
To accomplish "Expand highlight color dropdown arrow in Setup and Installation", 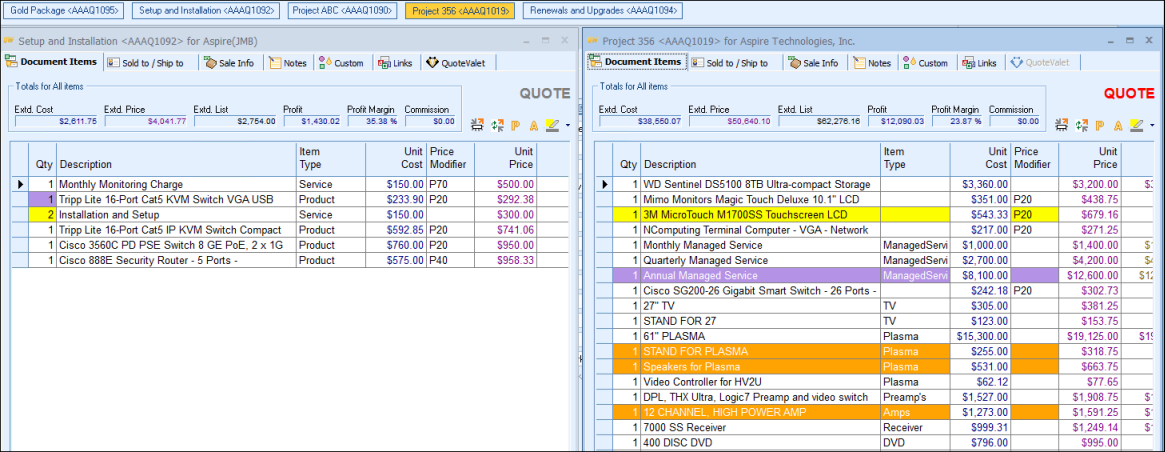I will point(567,126).
